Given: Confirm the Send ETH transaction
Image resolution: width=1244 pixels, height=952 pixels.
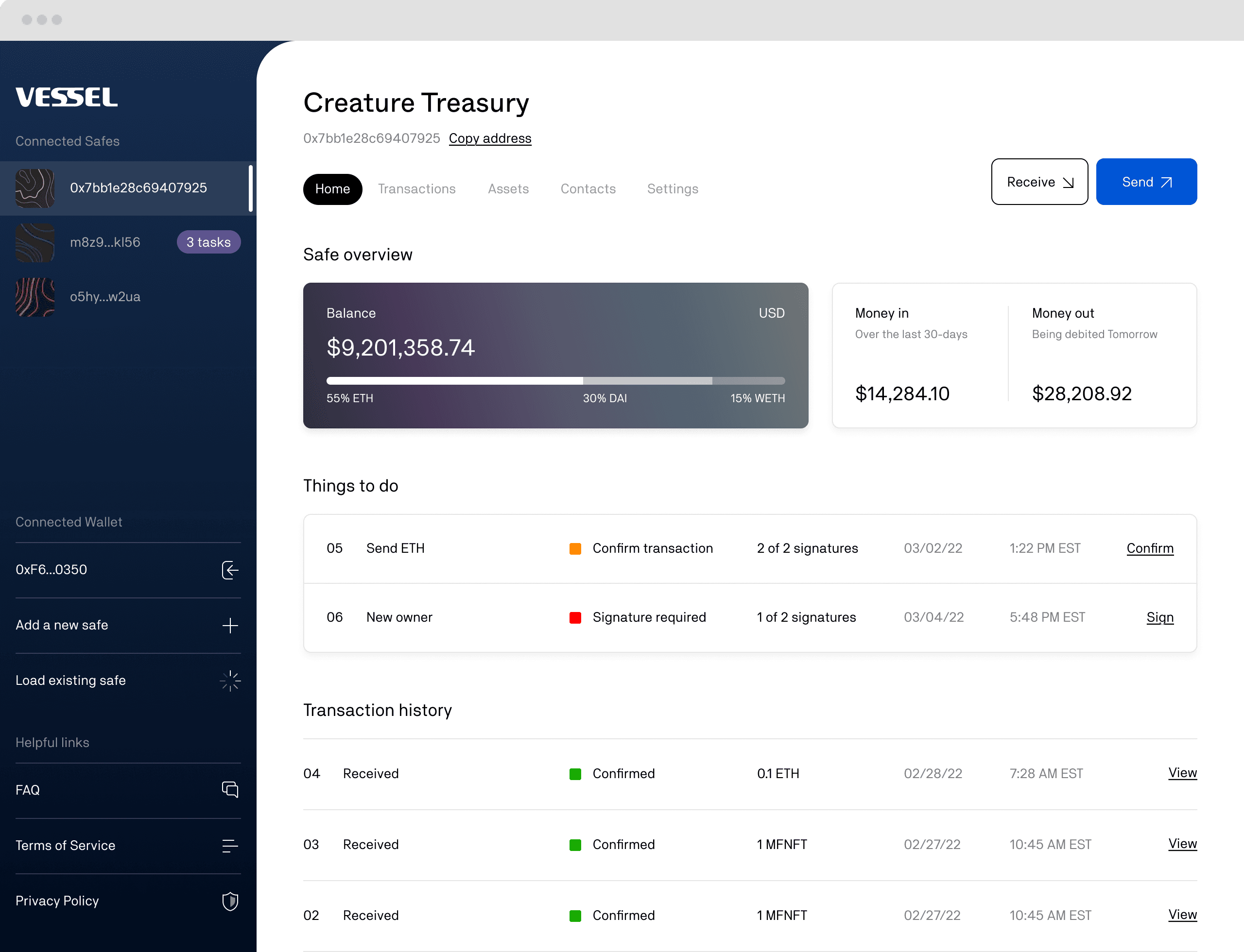Looking at the screenshot, I should point(1150,548).
